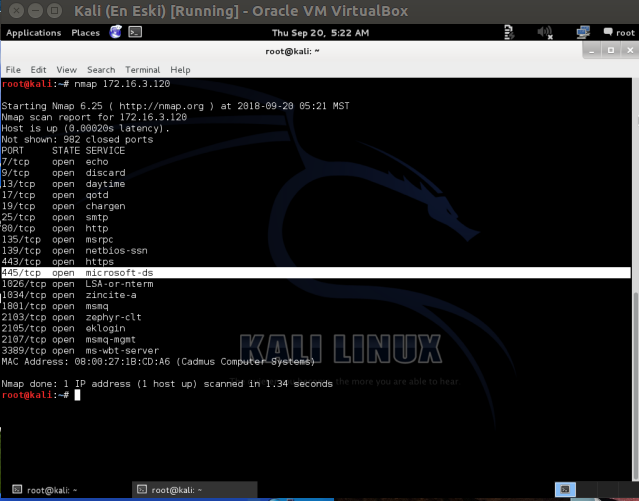Minimize the root@kali terminal window

(592, 50)
